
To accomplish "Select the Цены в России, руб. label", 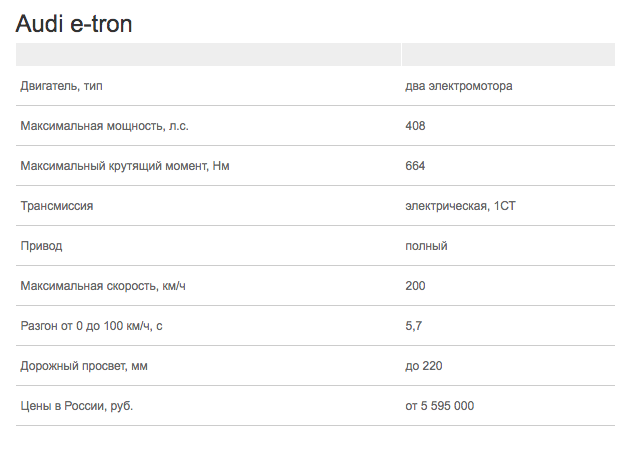I will click(x=77, y=406).
